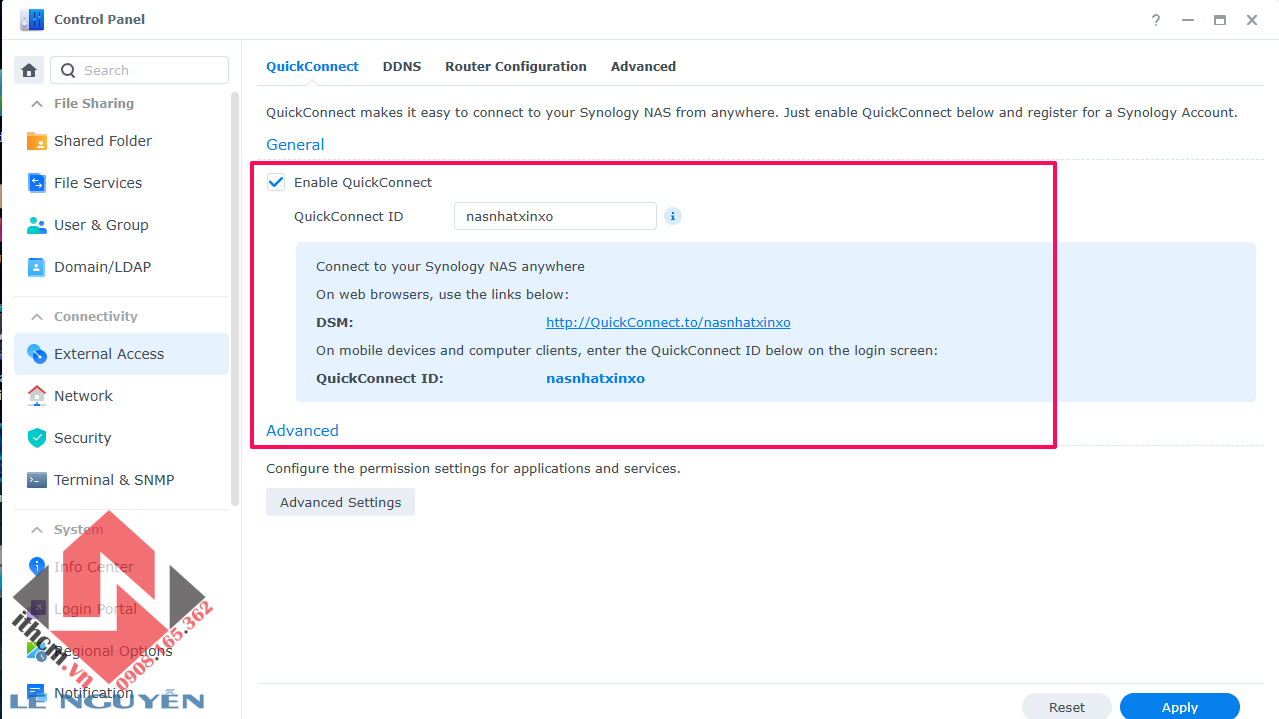Screen dimensions: 1279x719
Task: Collapse the File Sharing section
Action: click(37, 104)
